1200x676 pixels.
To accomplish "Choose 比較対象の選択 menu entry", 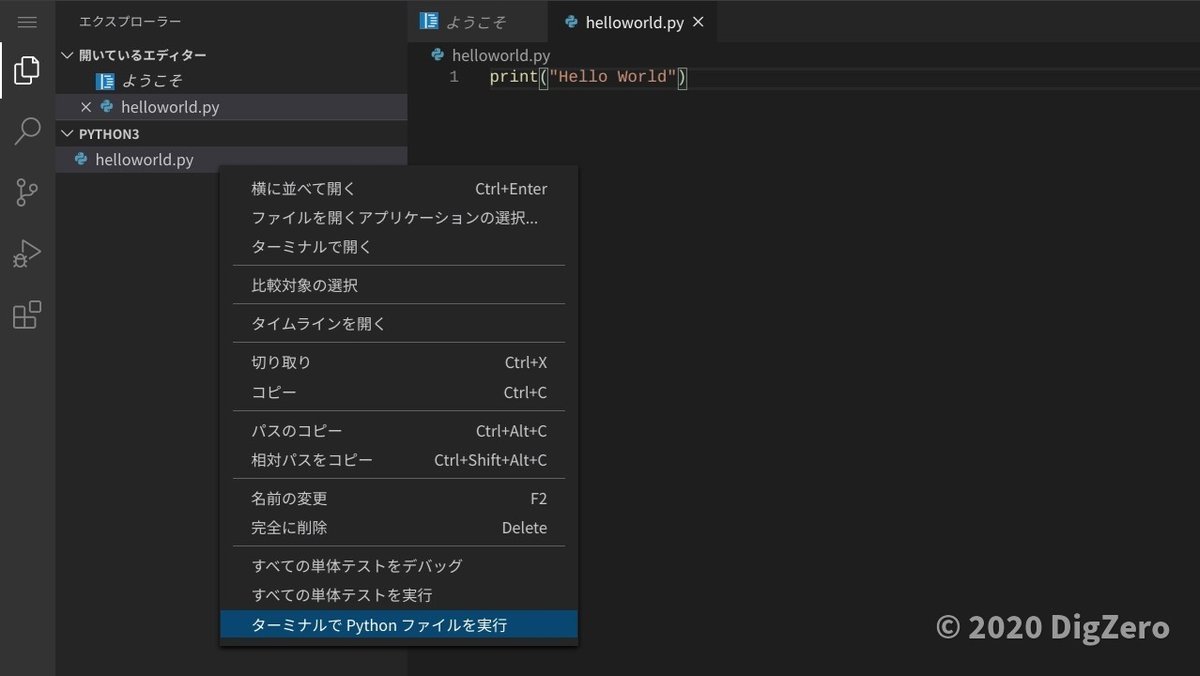I will coord(399,285).
